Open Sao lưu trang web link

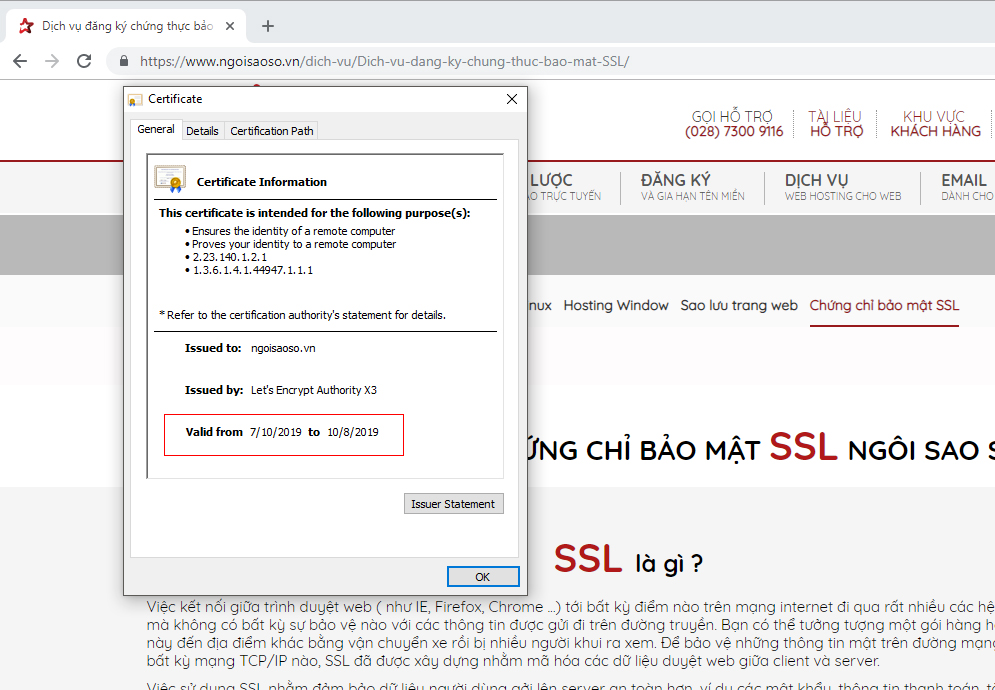coord(739,305)
